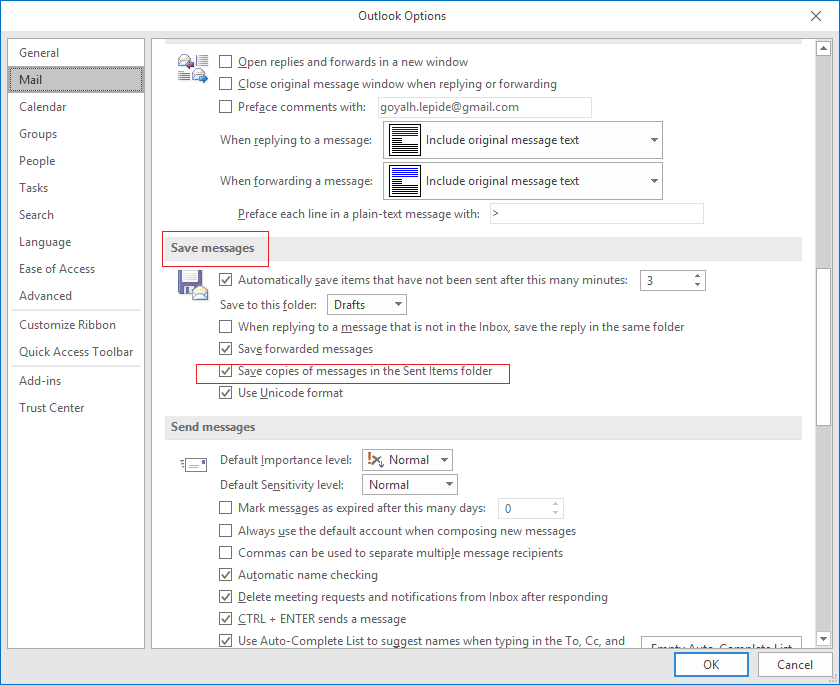Disable automatically save unsent items checkbox
The width and height of the screenshot is (840, 685).
[226, 280]
